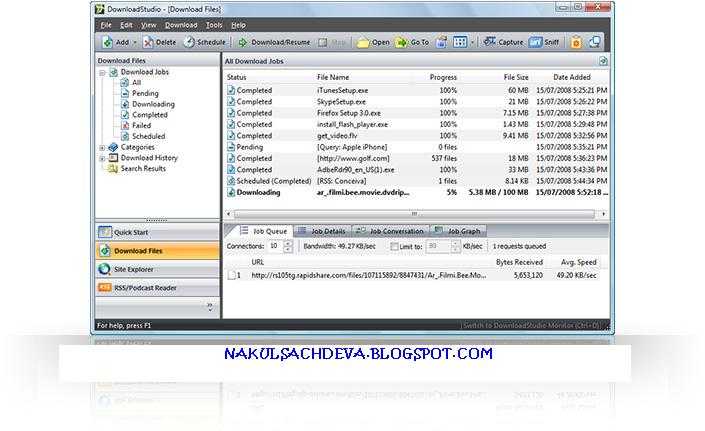
Task: Click the save icon right of Go To
Action: (442, 42)
